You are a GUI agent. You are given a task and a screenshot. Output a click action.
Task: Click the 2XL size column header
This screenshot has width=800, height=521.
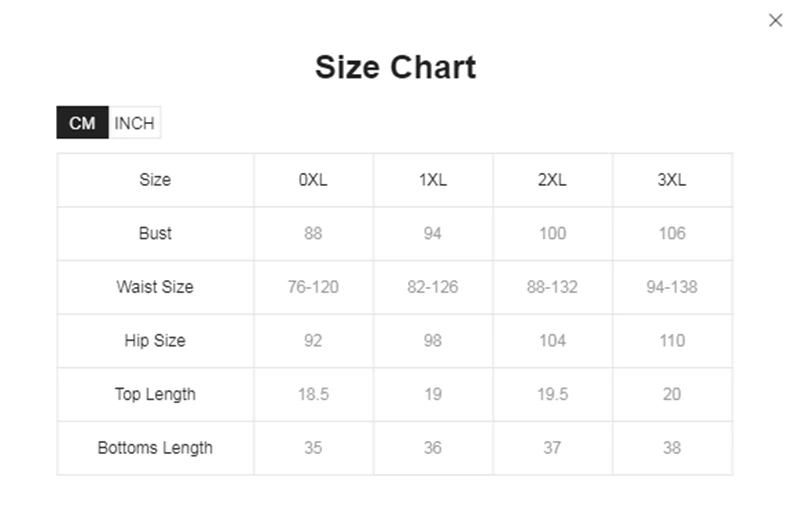tap(552, 180)
